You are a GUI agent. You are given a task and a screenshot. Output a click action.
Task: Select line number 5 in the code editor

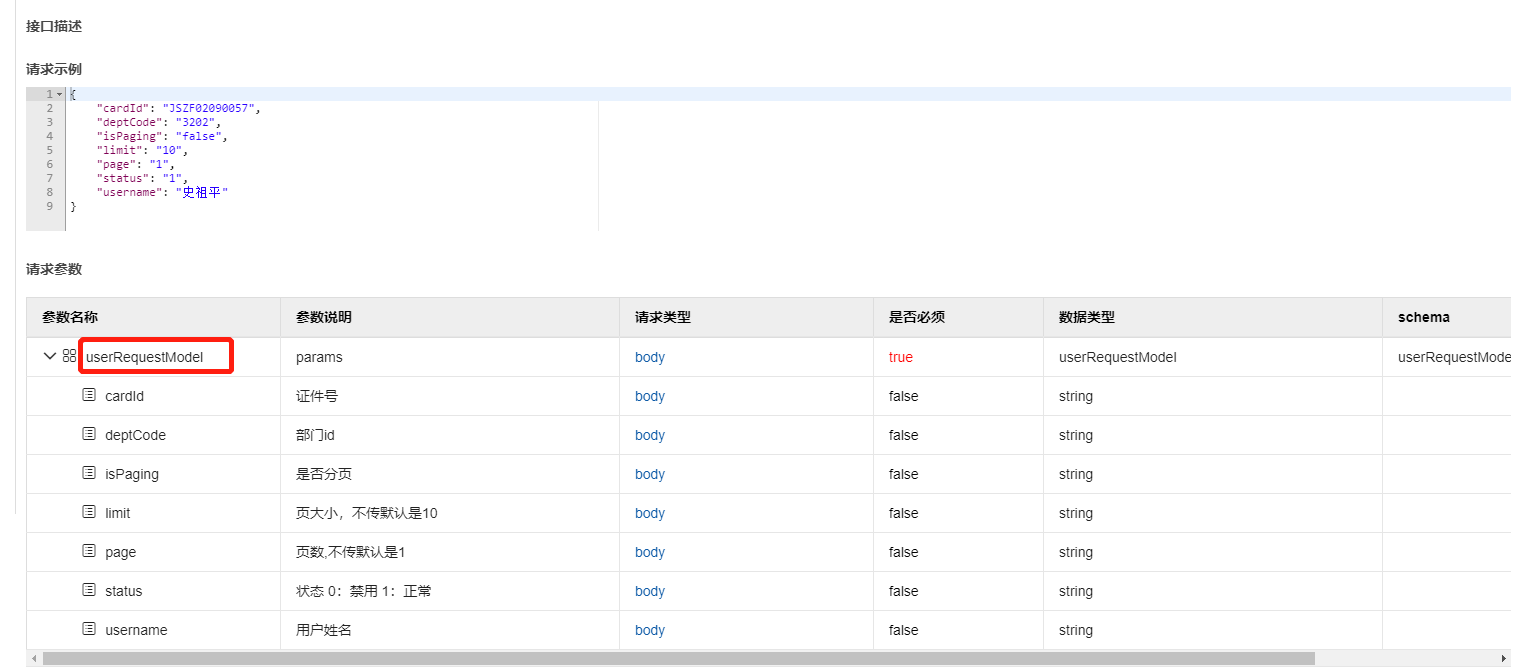pyautogui.click(x=49, y=149)
